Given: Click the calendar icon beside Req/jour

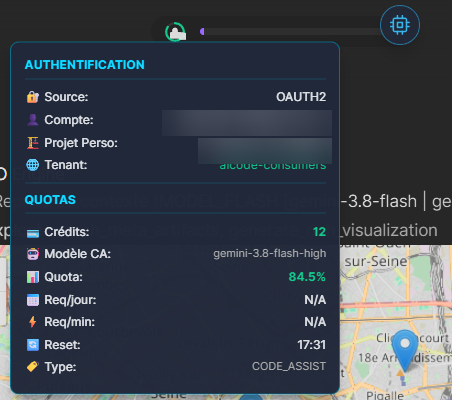Looking at the screenshot, I should [x=33, y=300].
